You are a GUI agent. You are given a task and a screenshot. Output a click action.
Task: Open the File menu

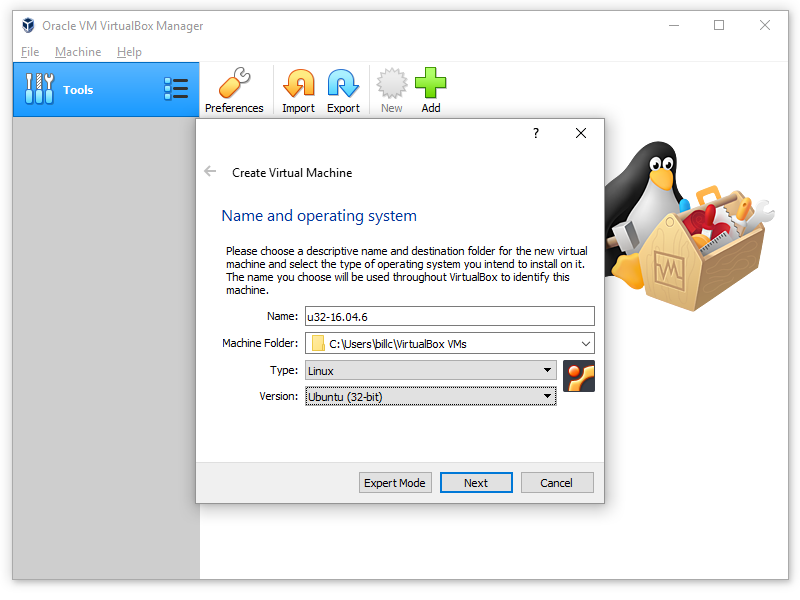(30, 52)
